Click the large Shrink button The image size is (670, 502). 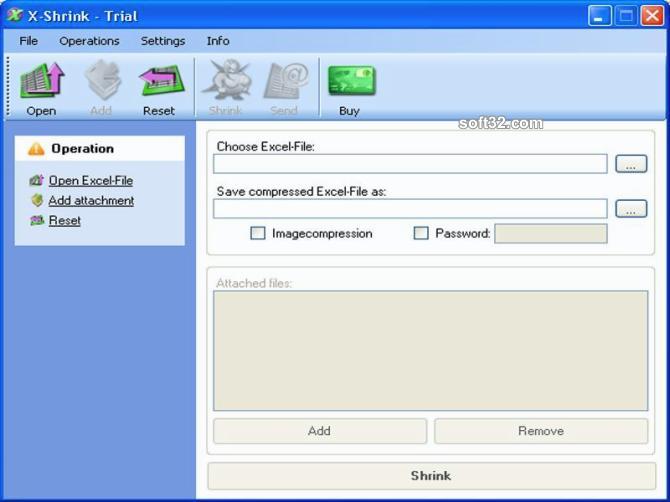tap(432, 476)
